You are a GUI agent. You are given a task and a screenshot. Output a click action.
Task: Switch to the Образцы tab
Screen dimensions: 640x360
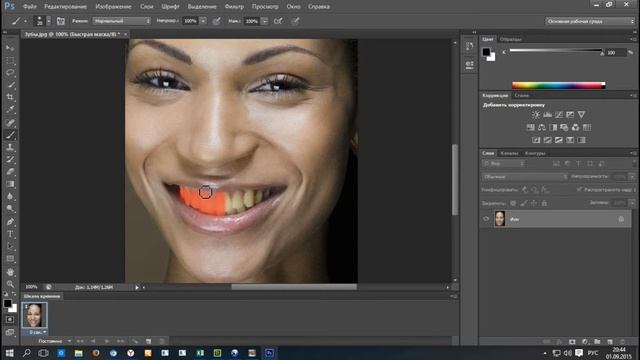tap(511, 39)
